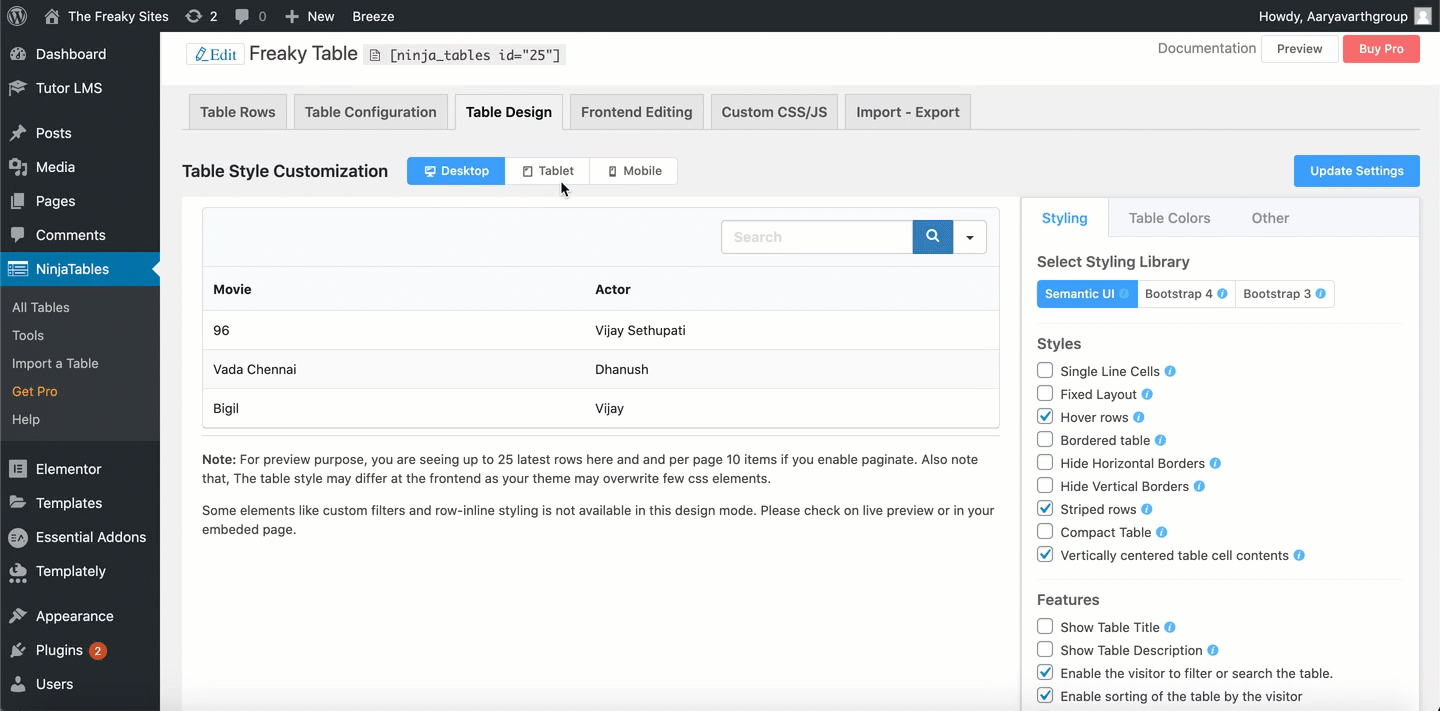Open Breeze in the admin bar
The image size is (1440, 711).
[x=373, y=16]
